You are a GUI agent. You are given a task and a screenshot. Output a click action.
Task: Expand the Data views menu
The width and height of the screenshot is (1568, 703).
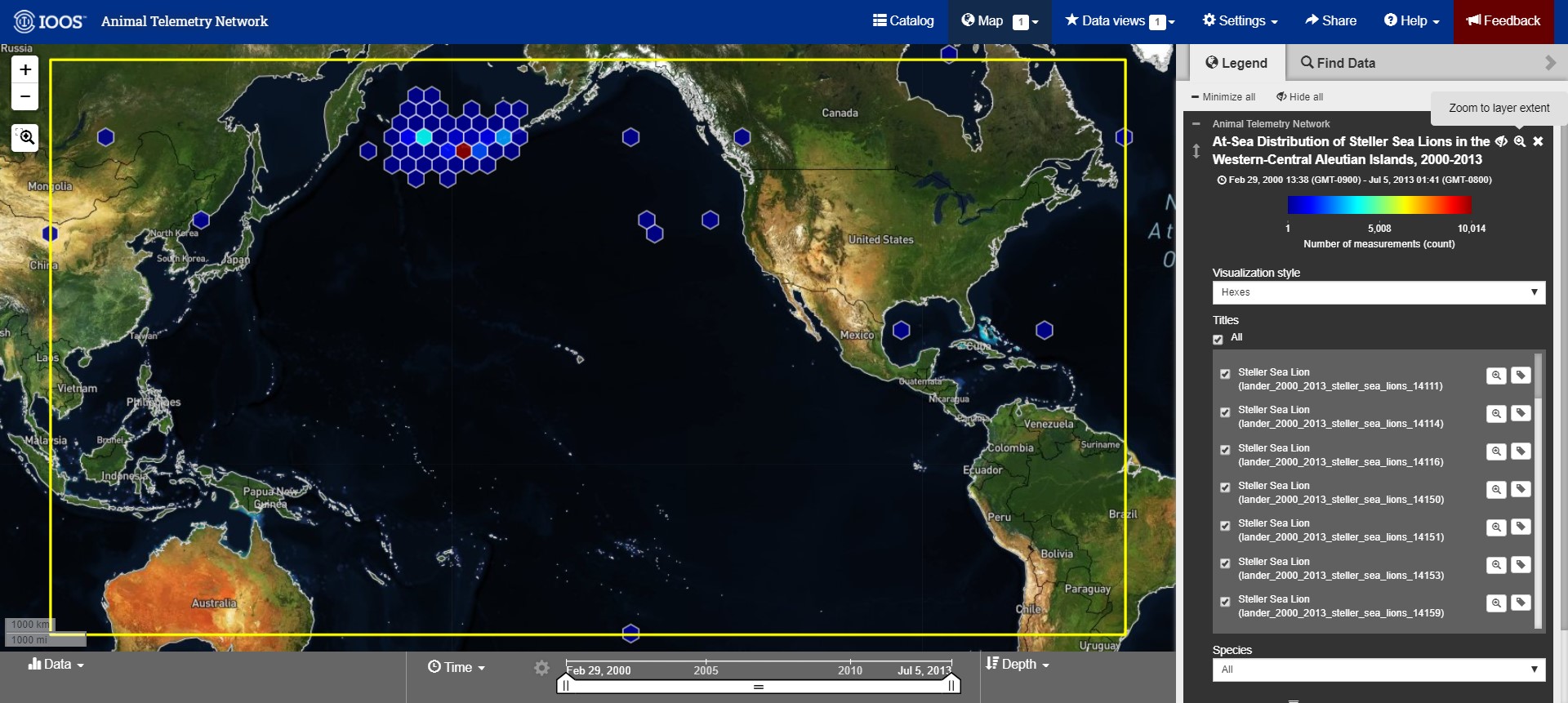(1120, 21)
